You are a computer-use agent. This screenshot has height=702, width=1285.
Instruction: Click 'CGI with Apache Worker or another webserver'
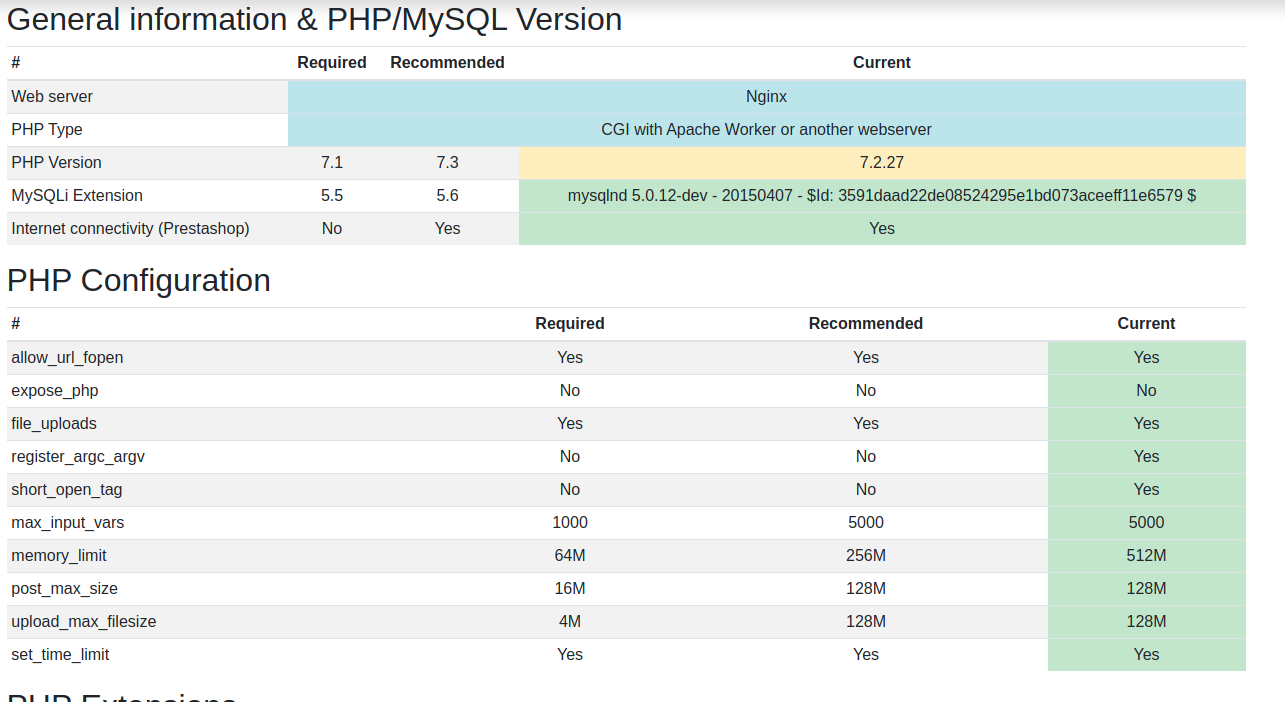click(x=767, y=130)
